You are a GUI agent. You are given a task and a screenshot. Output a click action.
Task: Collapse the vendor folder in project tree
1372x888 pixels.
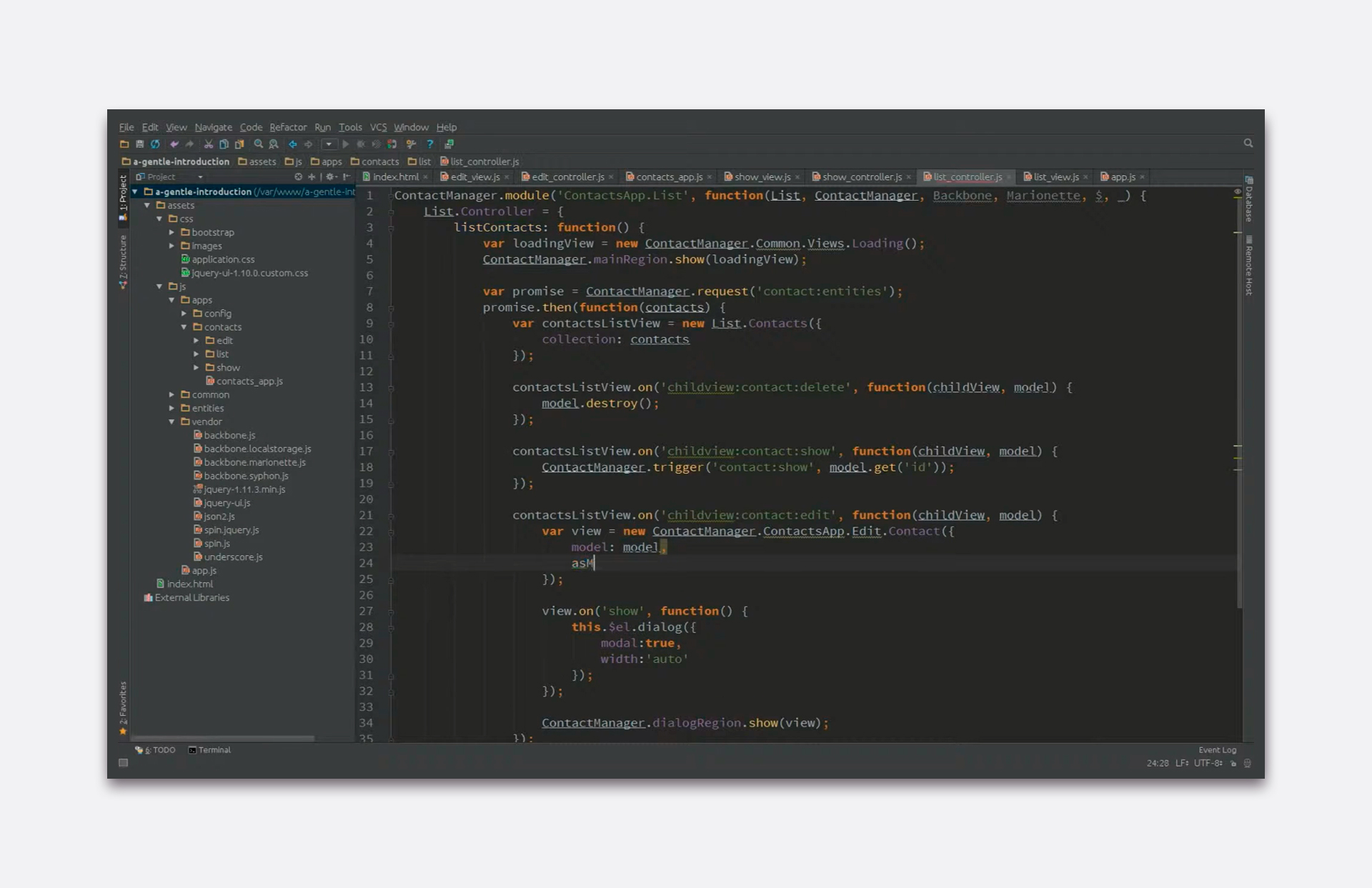point(172,421)
